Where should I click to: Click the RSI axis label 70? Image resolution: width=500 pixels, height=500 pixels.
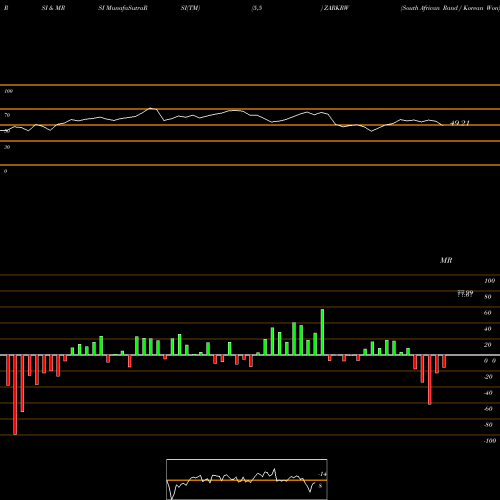click(x=7, y=115)
